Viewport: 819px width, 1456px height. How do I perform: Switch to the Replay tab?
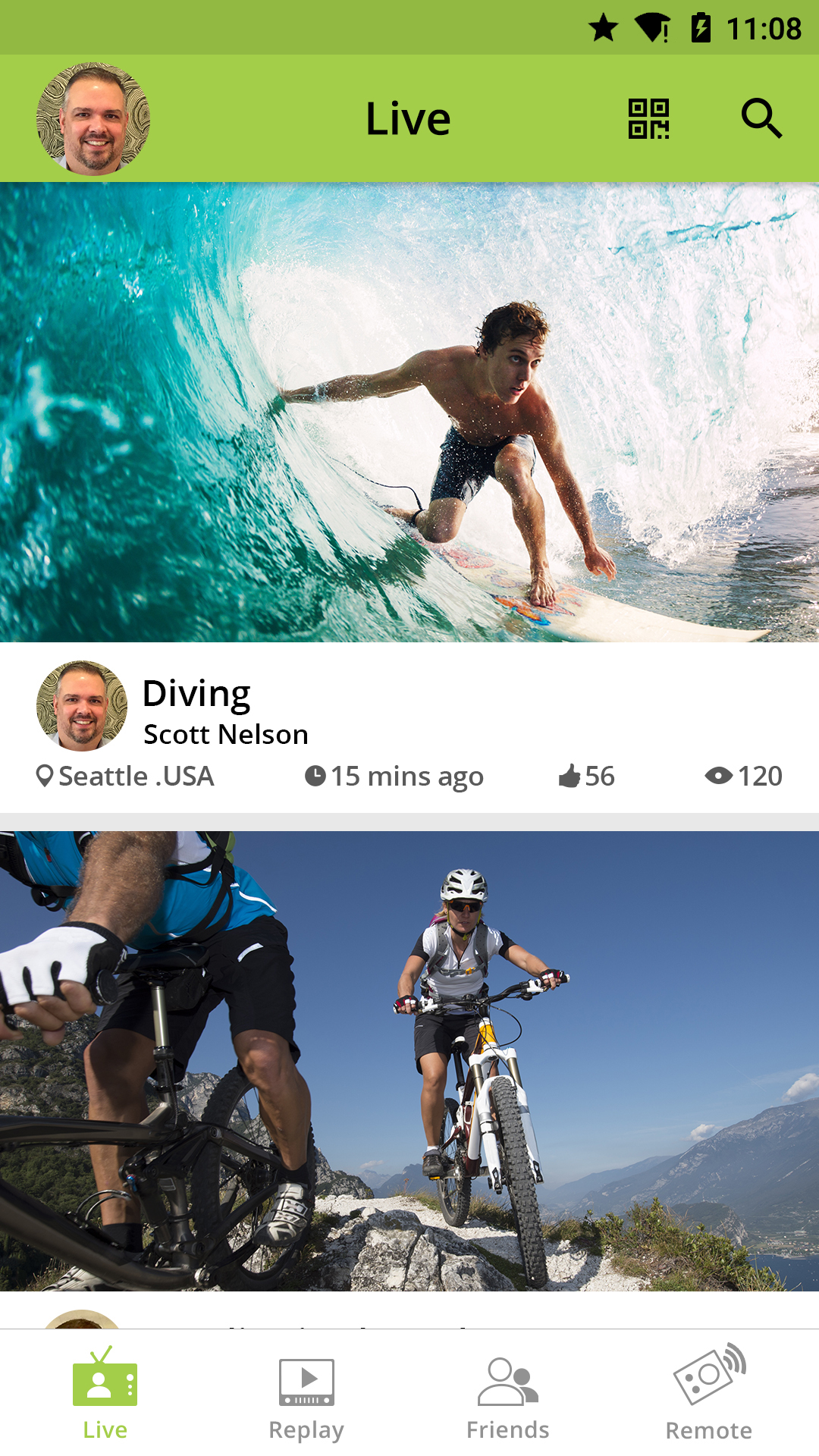point(306,1399)
